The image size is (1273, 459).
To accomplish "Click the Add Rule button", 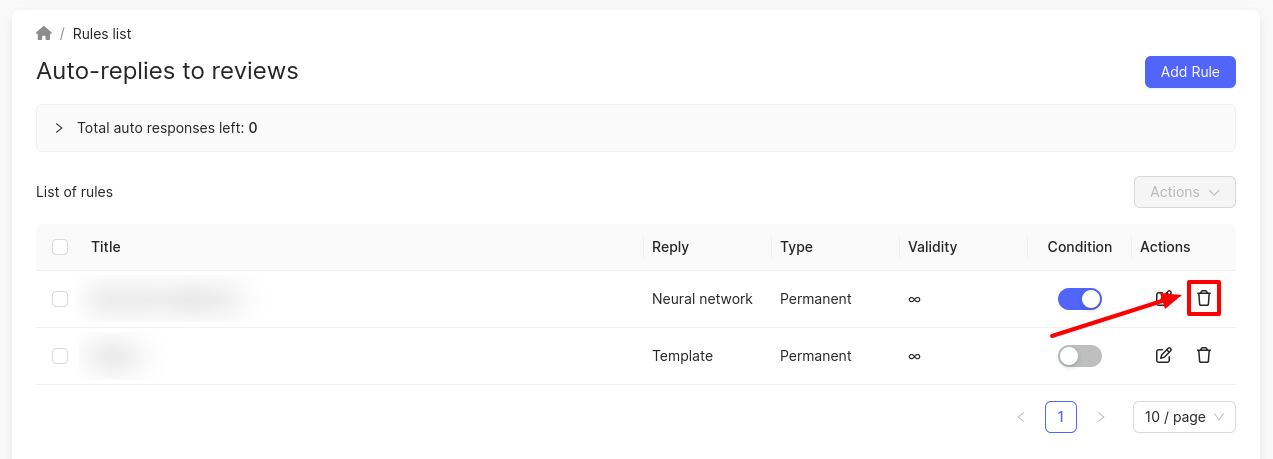I will [1189, 72].
